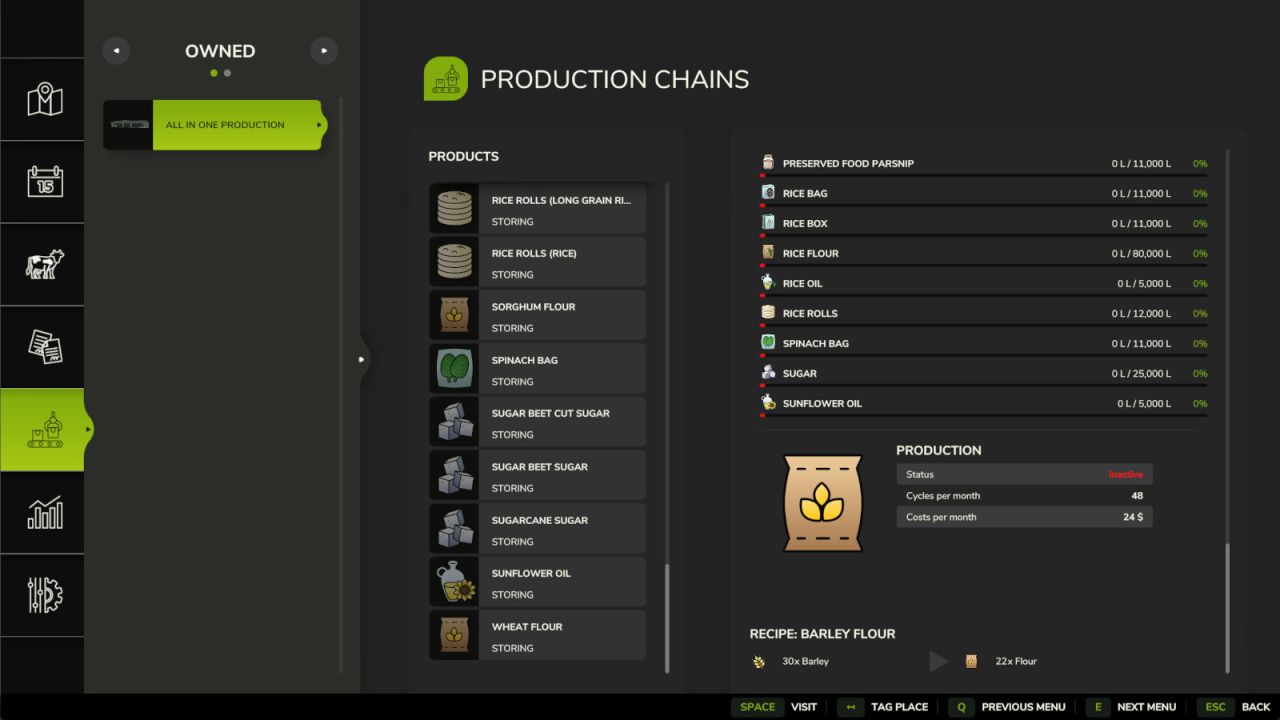This screenshot has height=720, width=1280.
Task: Open the vehicle tuning icon at sidebar bottom
Action: tap(42, 596)
